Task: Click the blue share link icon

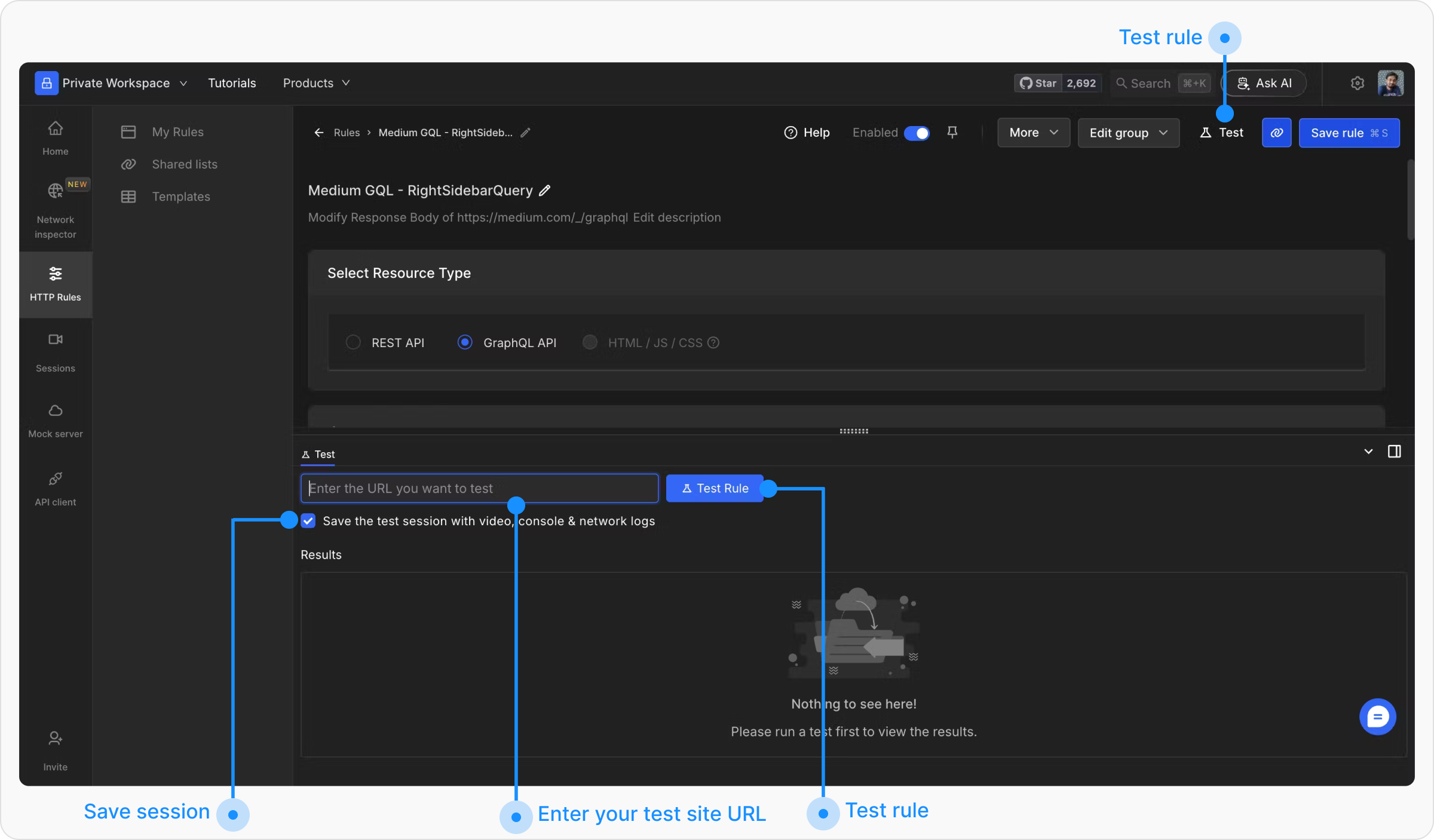Action: coord(1276,133)
